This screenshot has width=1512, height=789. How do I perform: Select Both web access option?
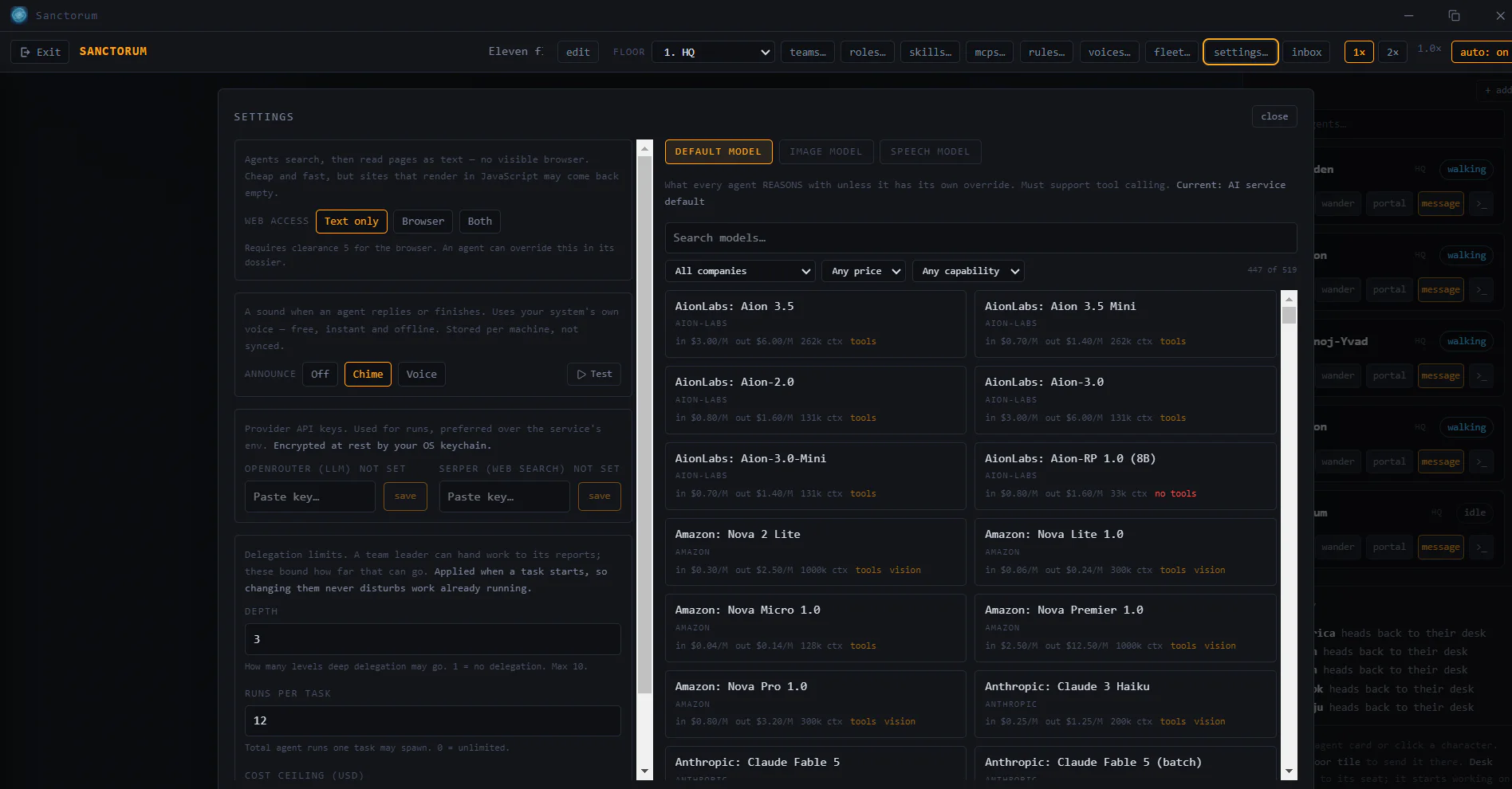pos(480,222)
